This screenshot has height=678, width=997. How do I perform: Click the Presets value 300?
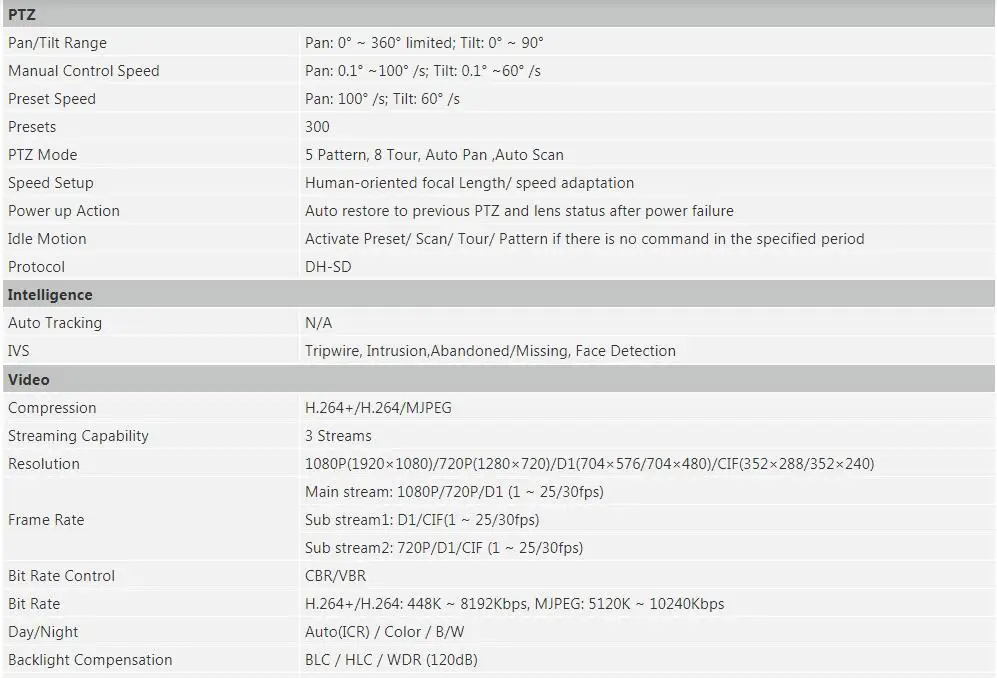pos(317,127)
